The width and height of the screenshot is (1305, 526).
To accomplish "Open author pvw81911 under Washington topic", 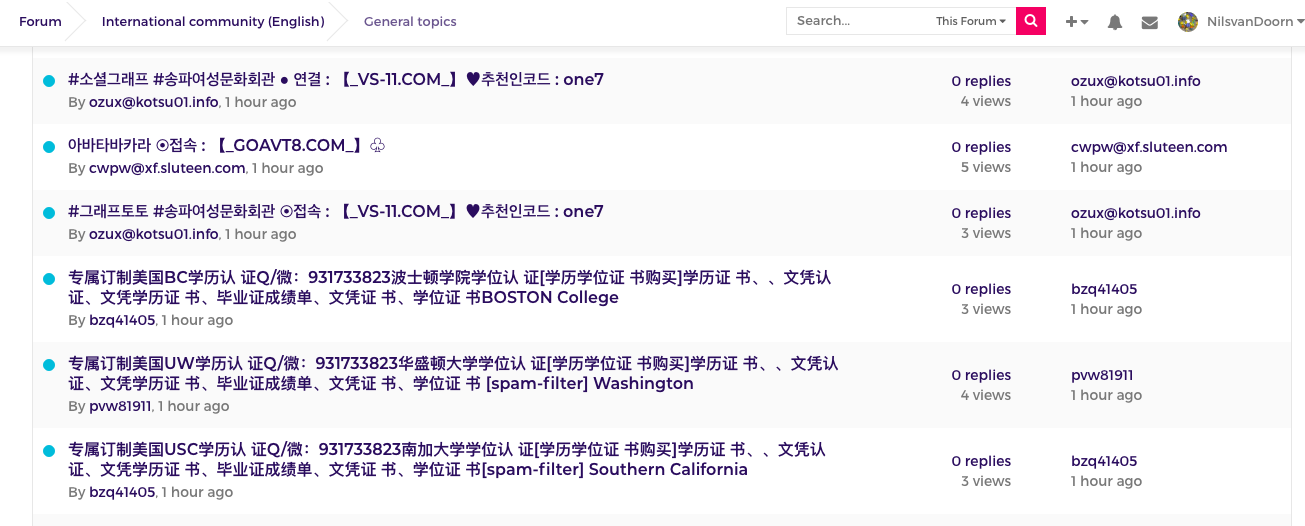I will coord(120,406).
